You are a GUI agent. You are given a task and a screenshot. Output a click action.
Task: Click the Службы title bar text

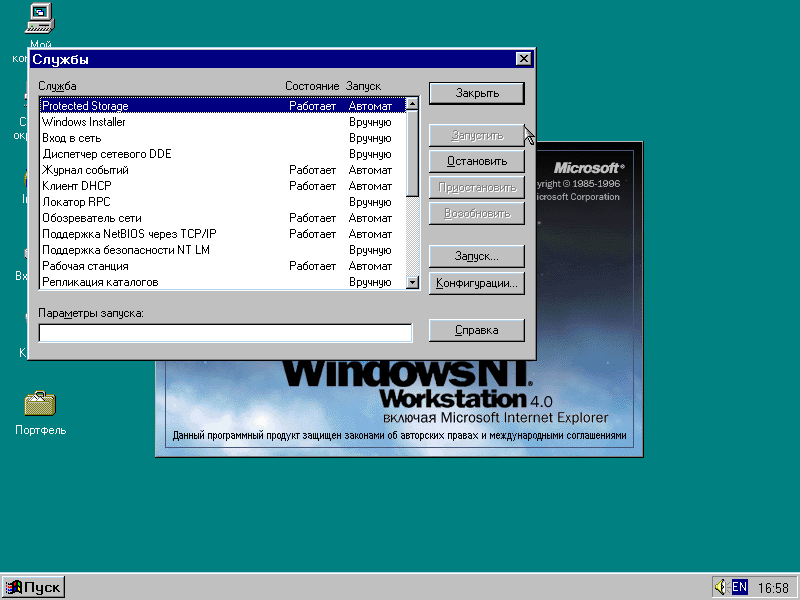coord(60,59)
